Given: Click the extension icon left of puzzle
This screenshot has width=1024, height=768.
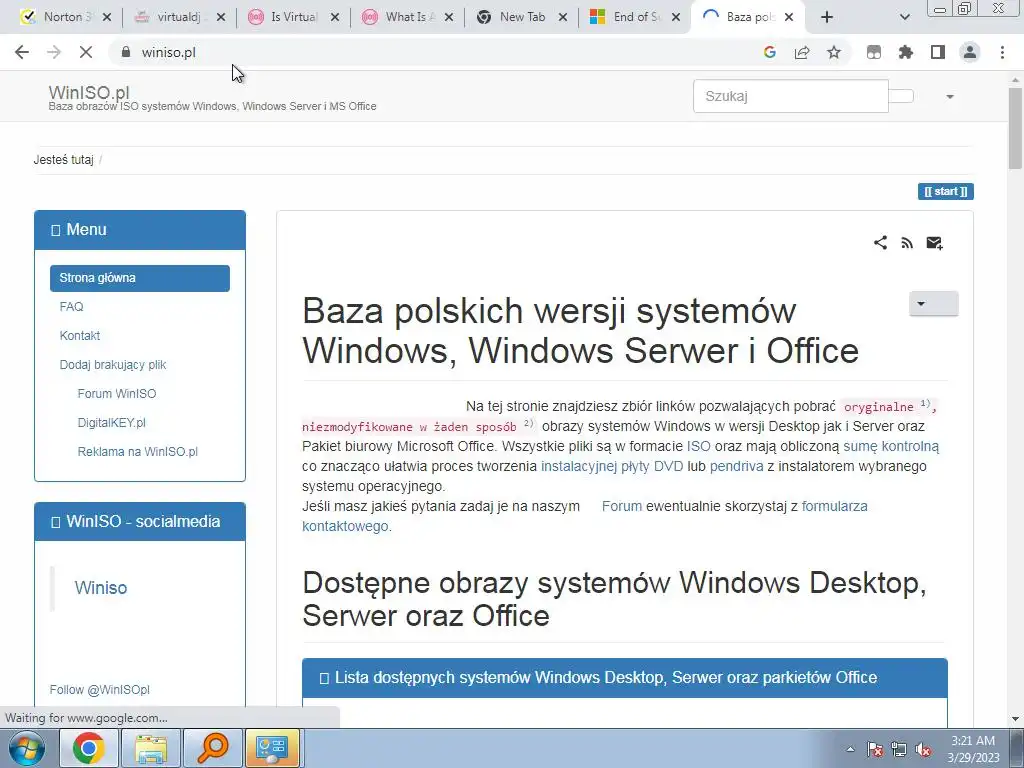Looking at the screenshot, I should tap(874, 52).
